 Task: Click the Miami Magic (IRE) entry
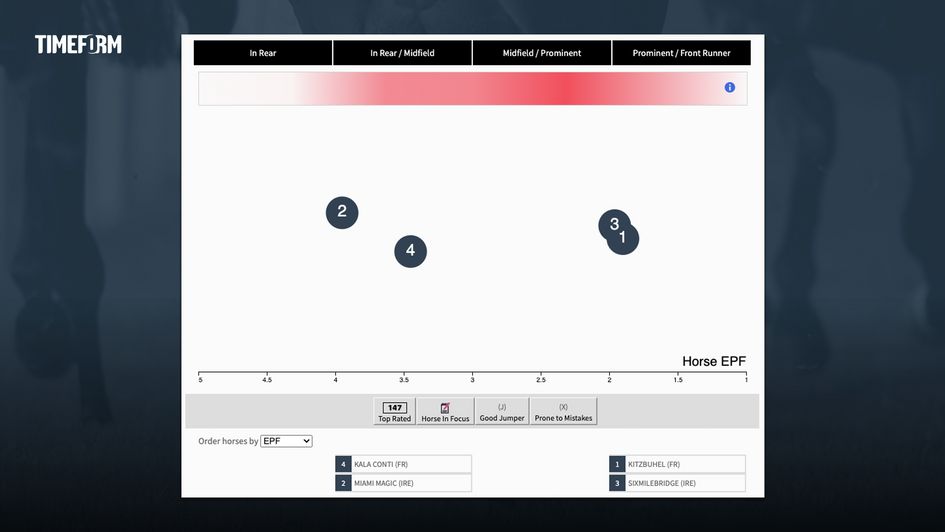click(x=411, y=483)
